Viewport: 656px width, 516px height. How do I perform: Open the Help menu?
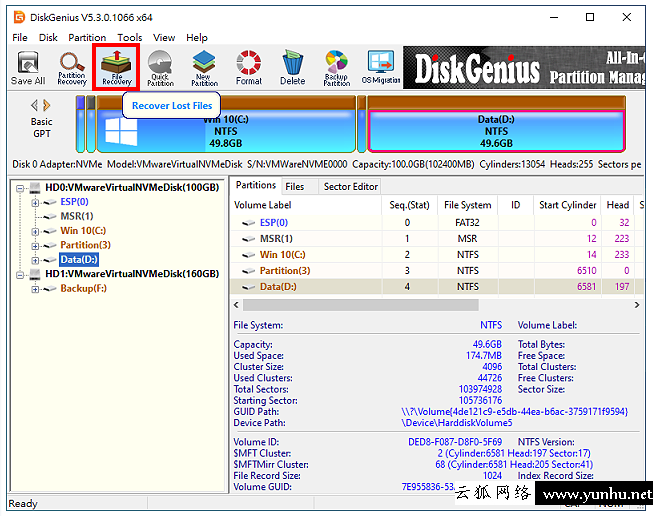(x=197, y=38)
